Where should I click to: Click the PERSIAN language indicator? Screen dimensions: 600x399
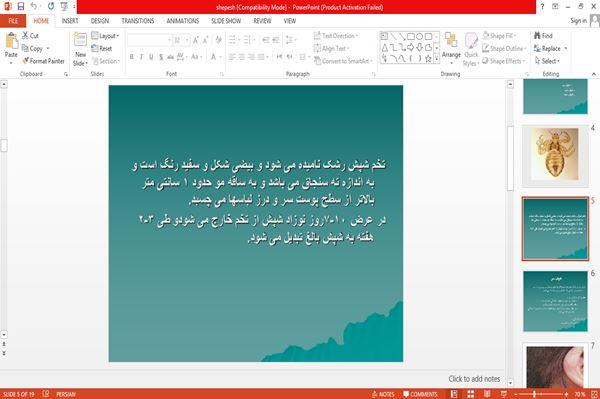[x=66, y=394]
